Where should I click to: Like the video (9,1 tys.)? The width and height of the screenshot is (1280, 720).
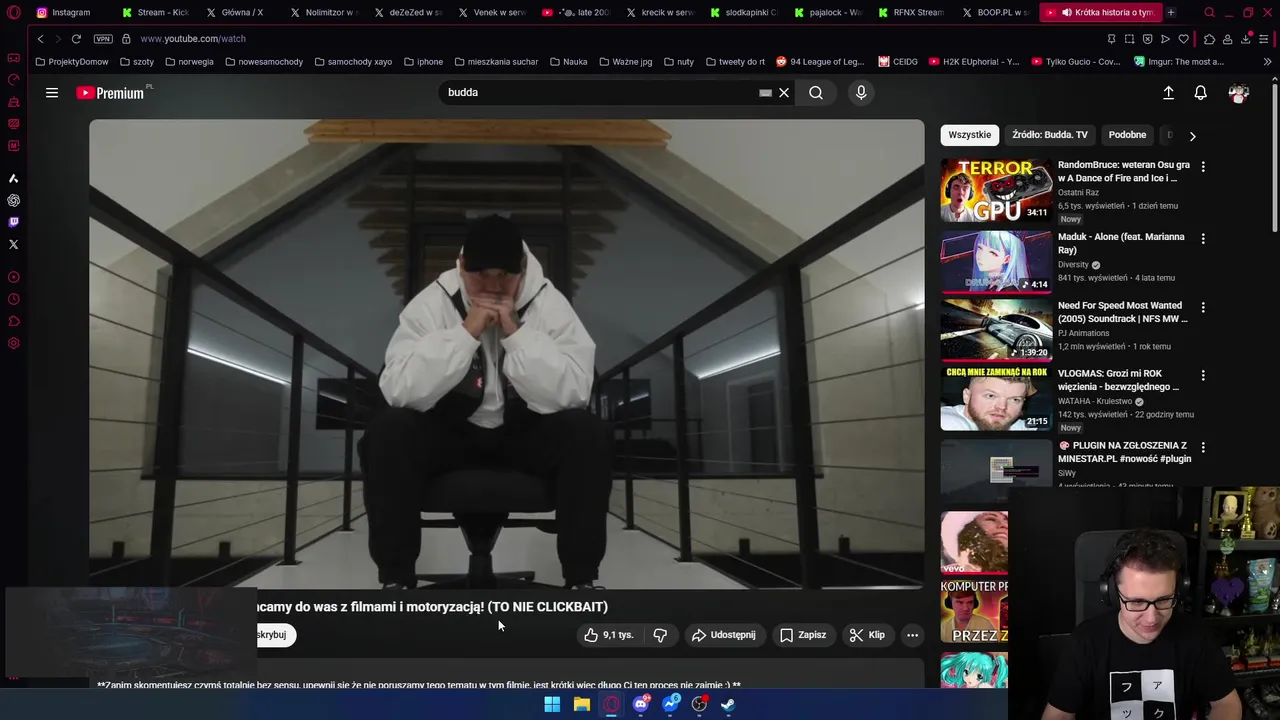(x=609, y=635)
